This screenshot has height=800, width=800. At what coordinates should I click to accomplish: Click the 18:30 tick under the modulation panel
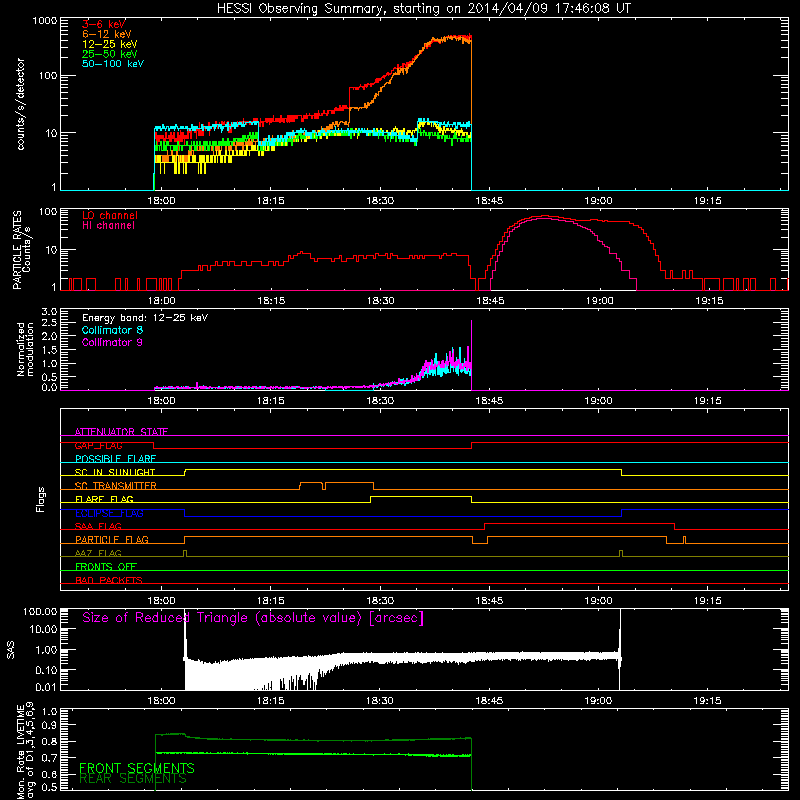coord(380,401)
